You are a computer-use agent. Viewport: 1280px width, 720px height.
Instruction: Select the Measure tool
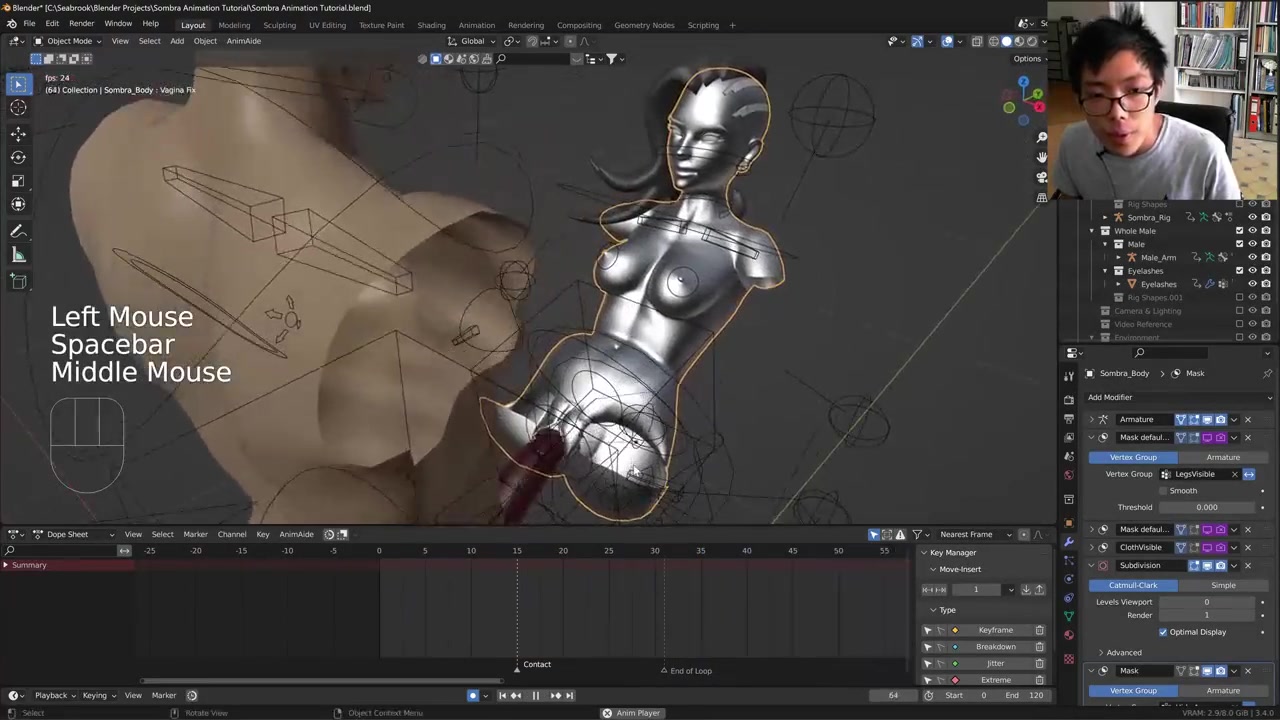pyautogui.click(x=18, y=255)
